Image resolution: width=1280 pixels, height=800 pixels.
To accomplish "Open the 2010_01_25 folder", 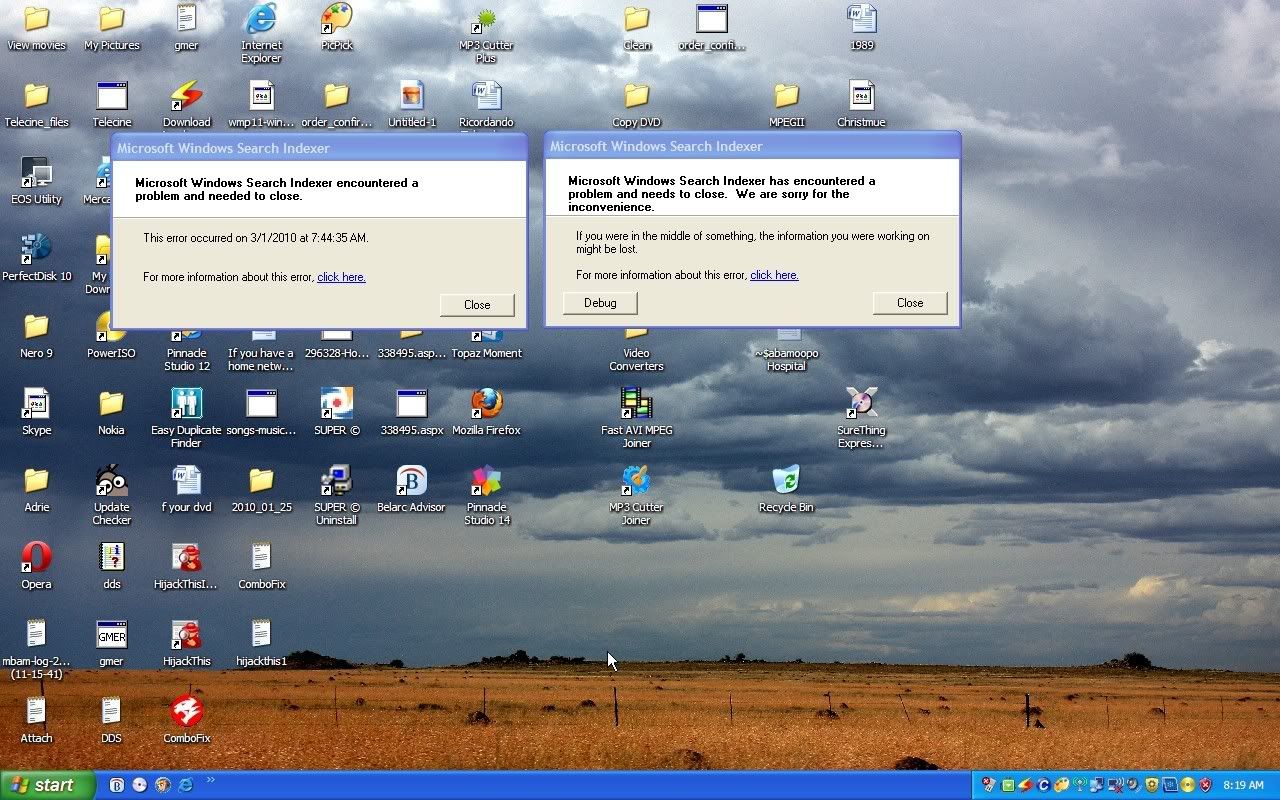I will (x=261, y=489).
